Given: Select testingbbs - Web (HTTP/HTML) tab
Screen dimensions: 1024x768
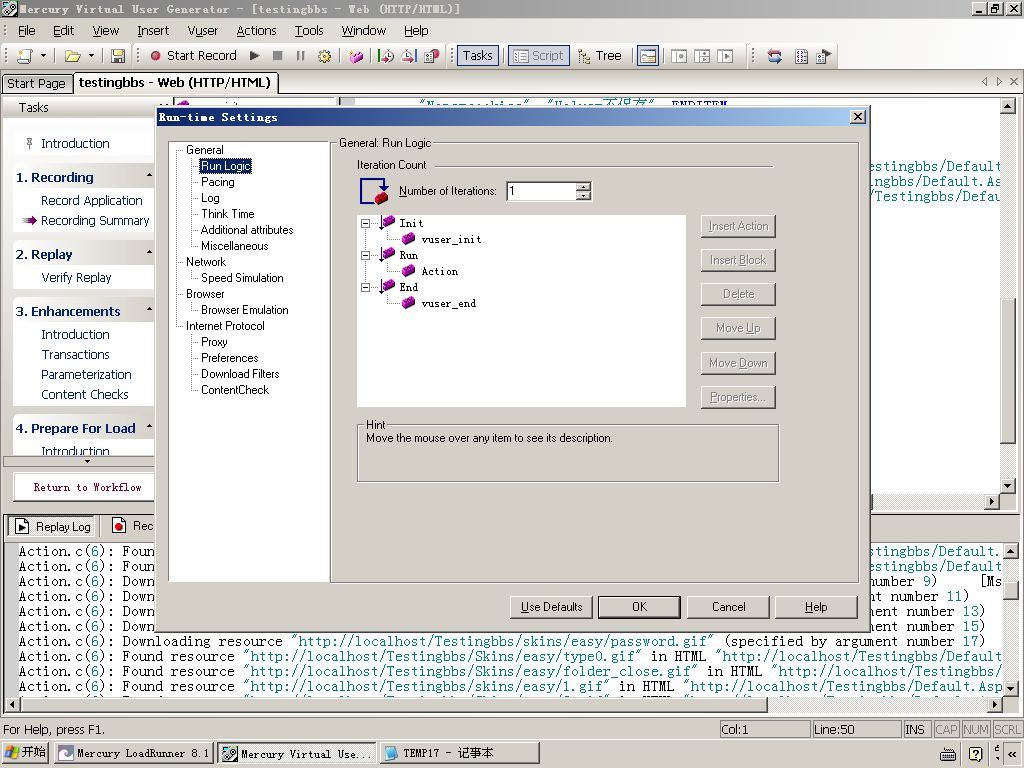Looking at the screenshot, I should point(174,83).
